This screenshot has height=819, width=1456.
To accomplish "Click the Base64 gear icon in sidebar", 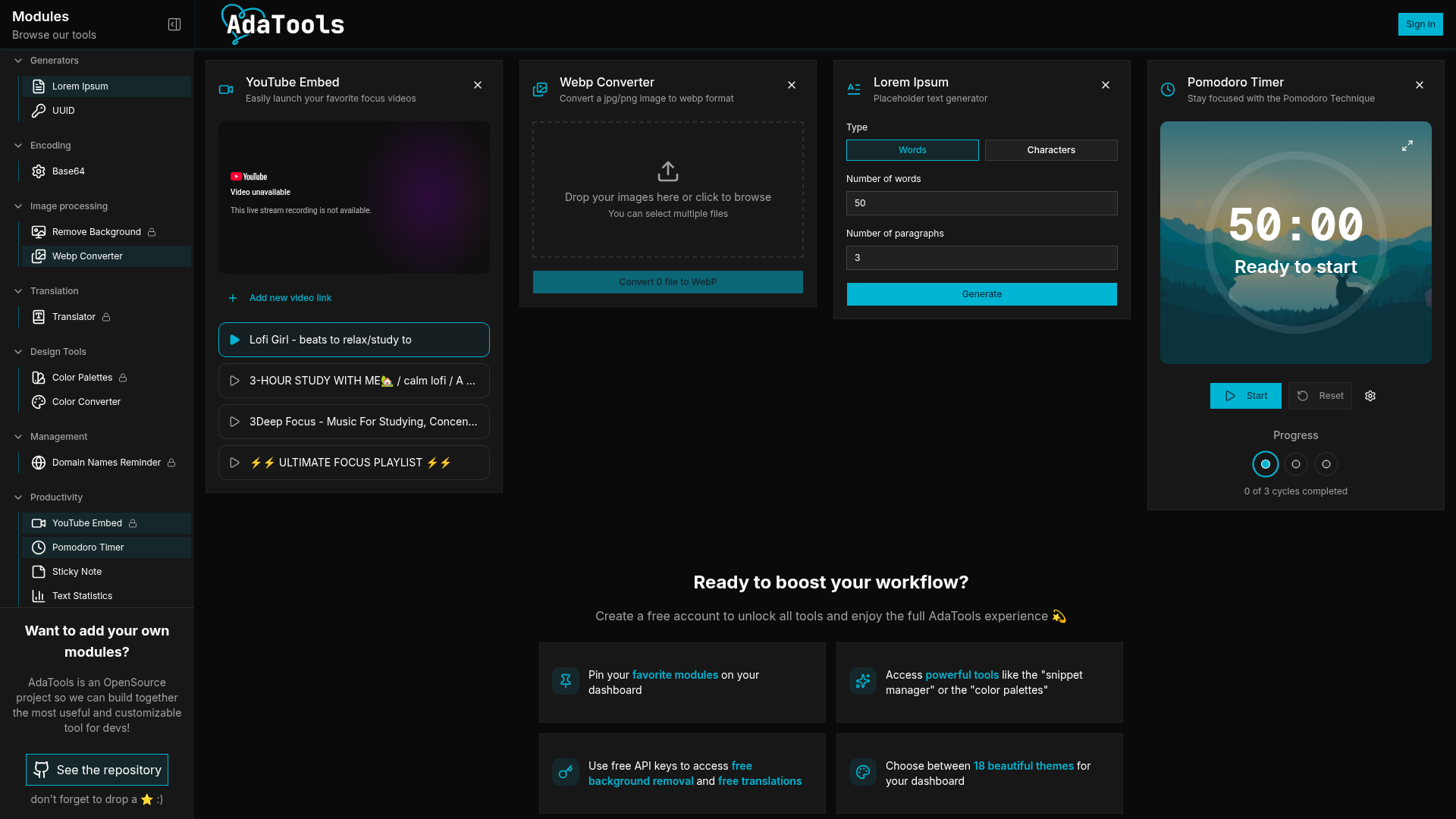I will click(x=39, y=171).
